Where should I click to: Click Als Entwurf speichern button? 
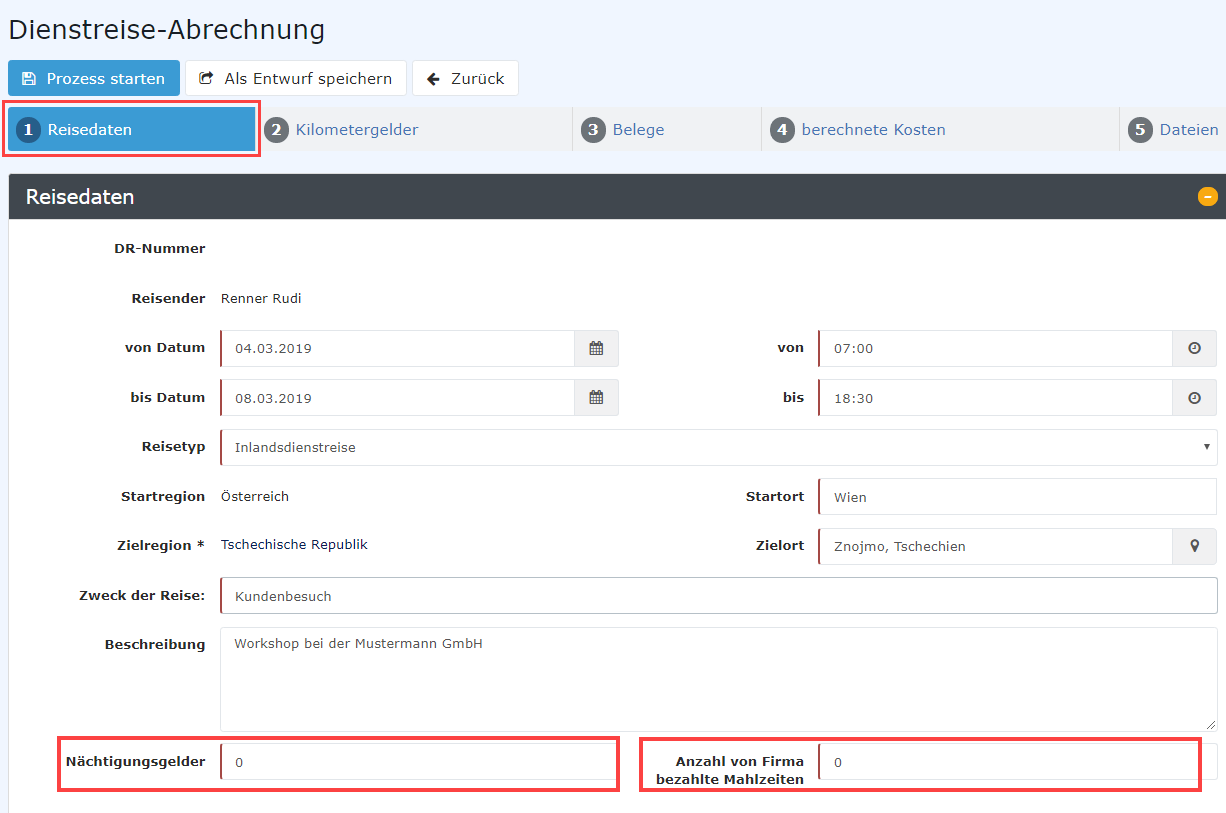click(296, 78)
